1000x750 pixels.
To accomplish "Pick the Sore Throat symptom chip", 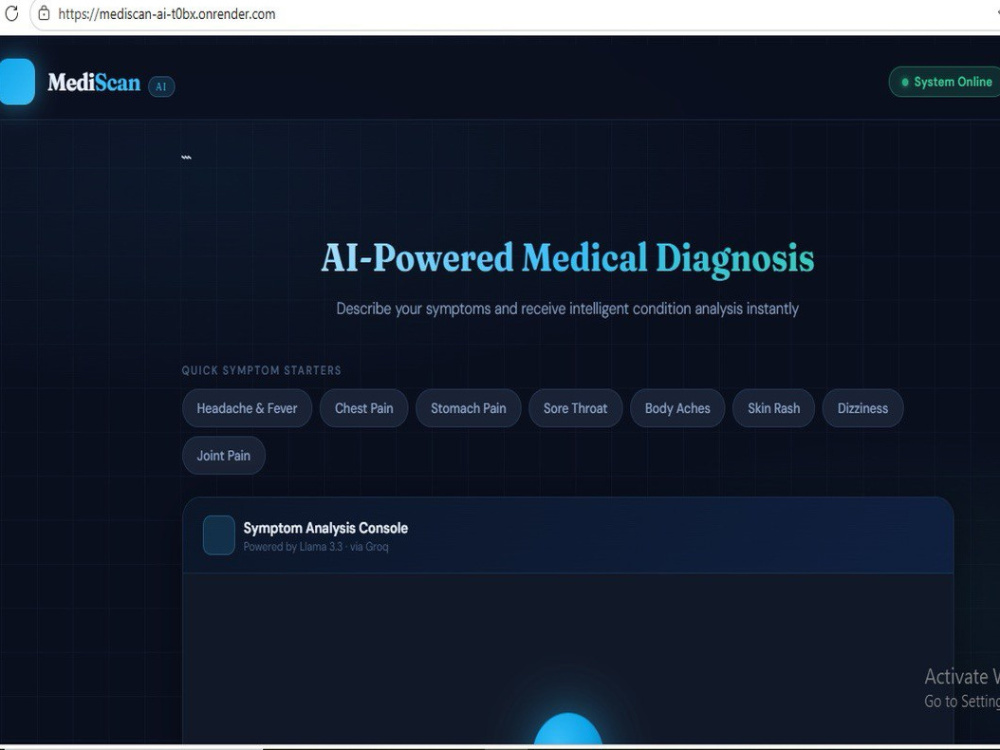I will (x=575, y=408).
